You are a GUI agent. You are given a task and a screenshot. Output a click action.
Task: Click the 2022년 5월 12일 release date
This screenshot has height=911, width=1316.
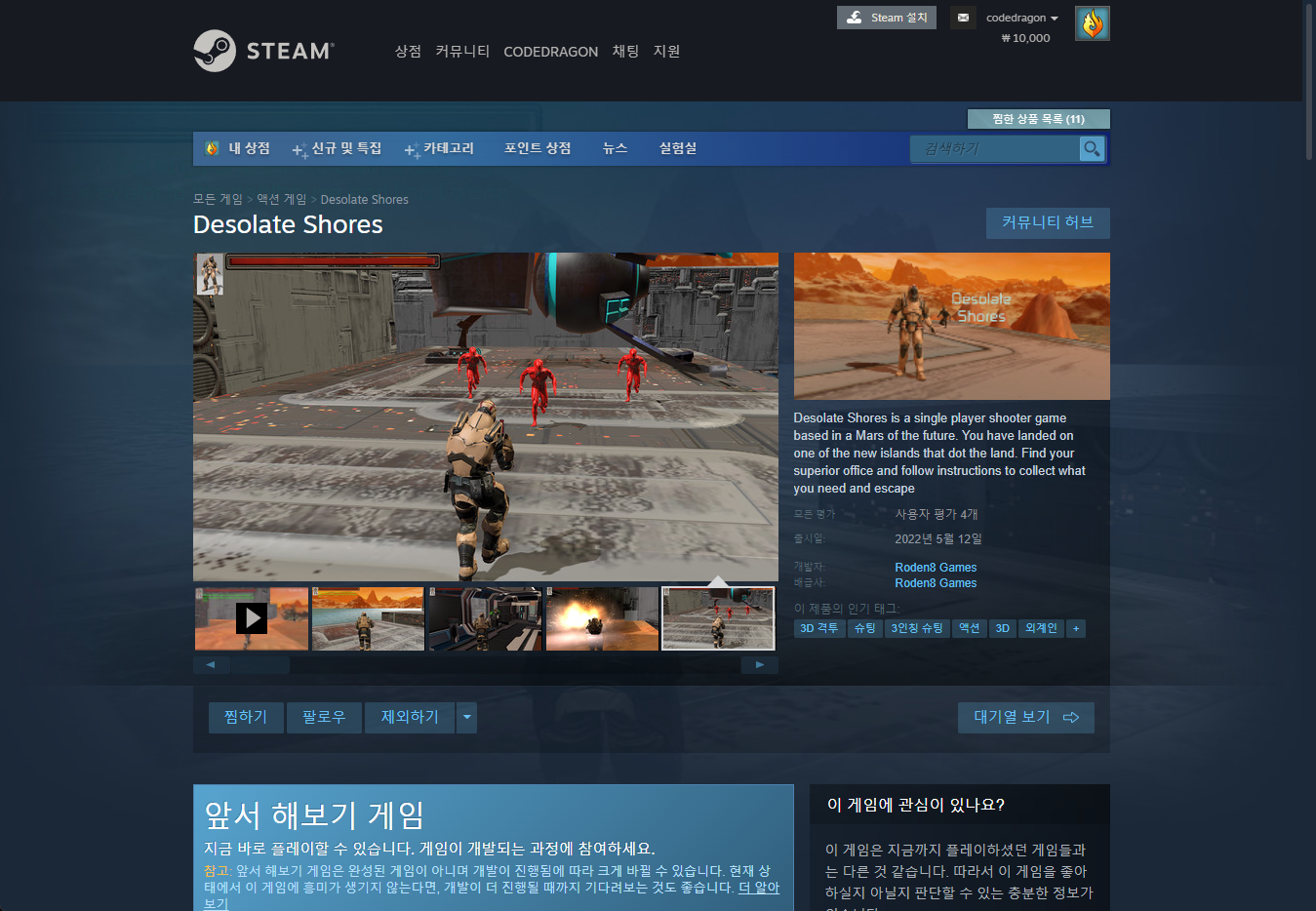tap(938, 538)
